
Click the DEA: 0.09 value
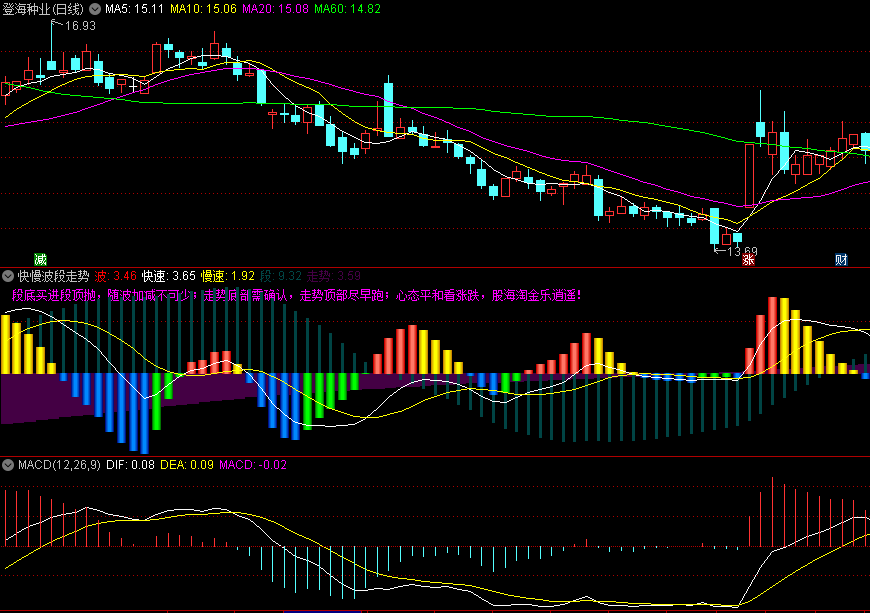click(187, 465)
